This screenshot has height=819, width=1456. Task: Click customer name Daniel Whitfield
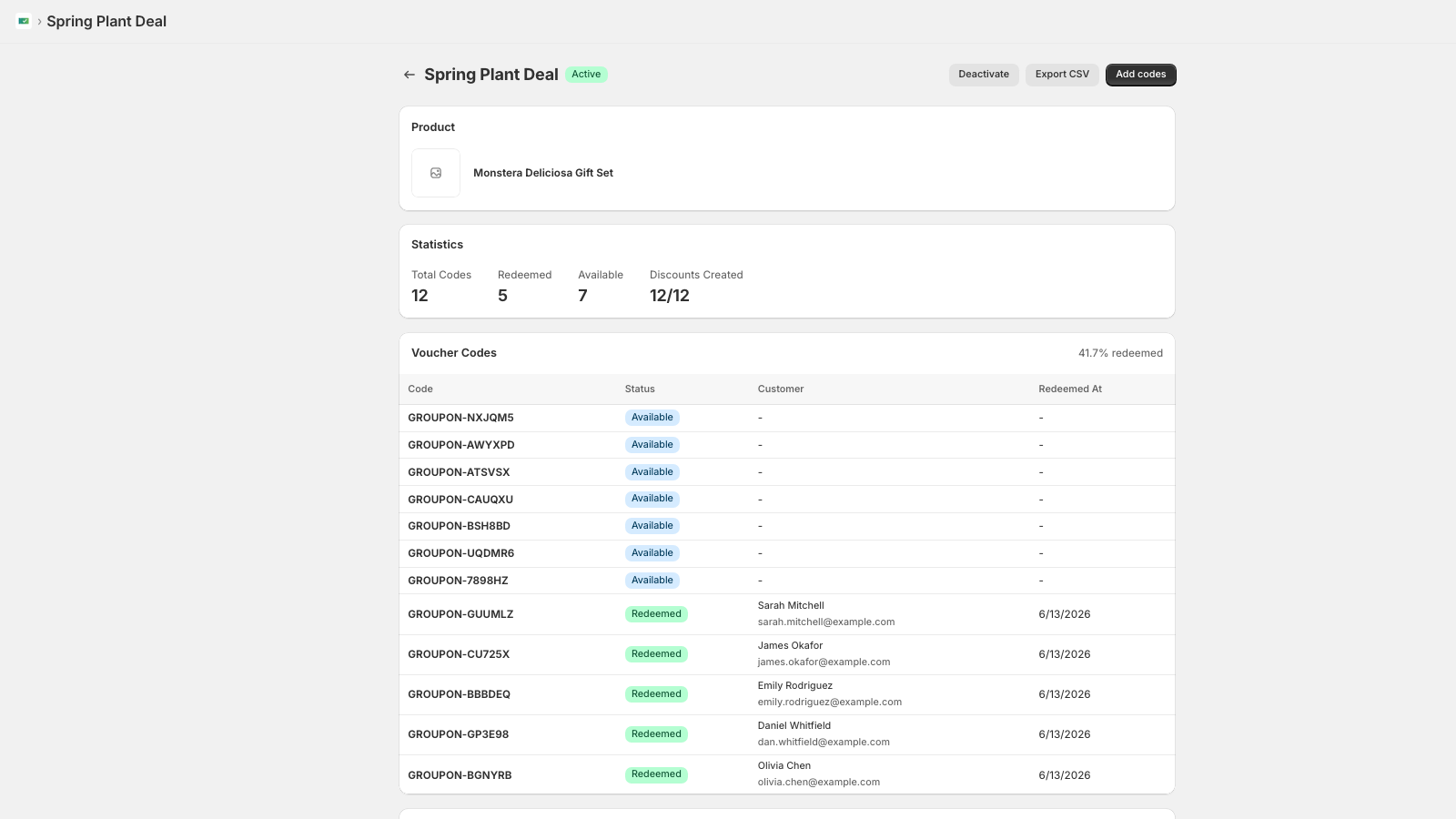(794, 726)
